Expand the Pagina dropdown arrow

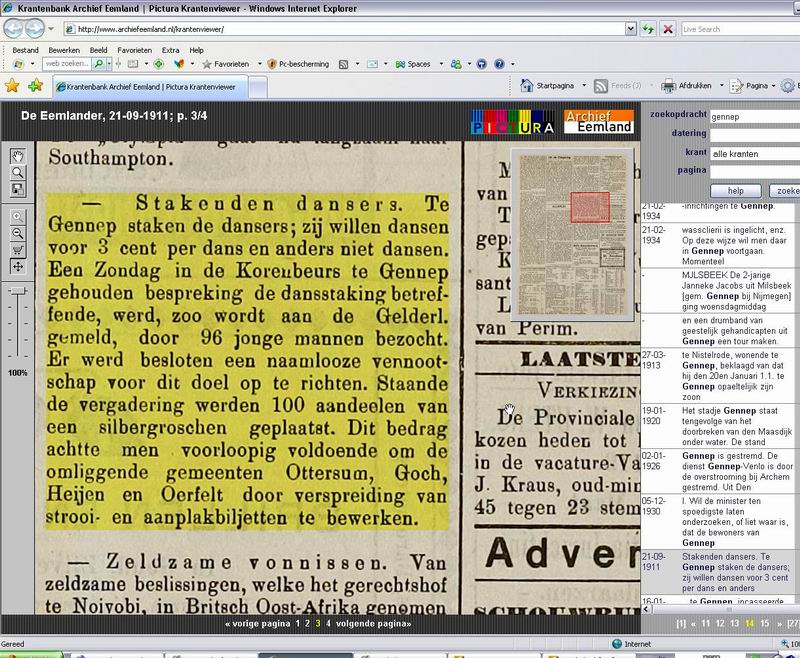(773, 86)
